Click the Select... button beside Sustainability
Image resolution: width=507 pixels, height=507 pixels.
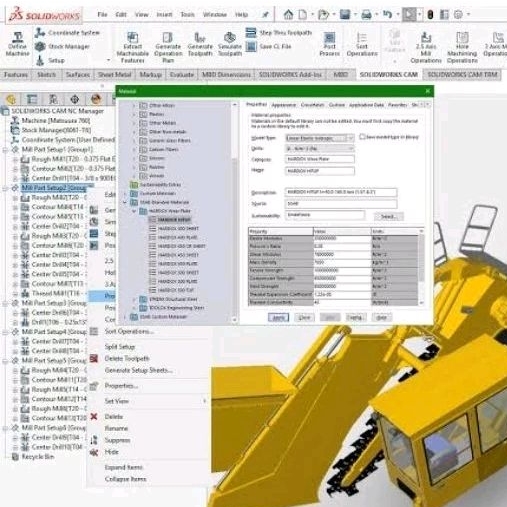pos(388,217)
